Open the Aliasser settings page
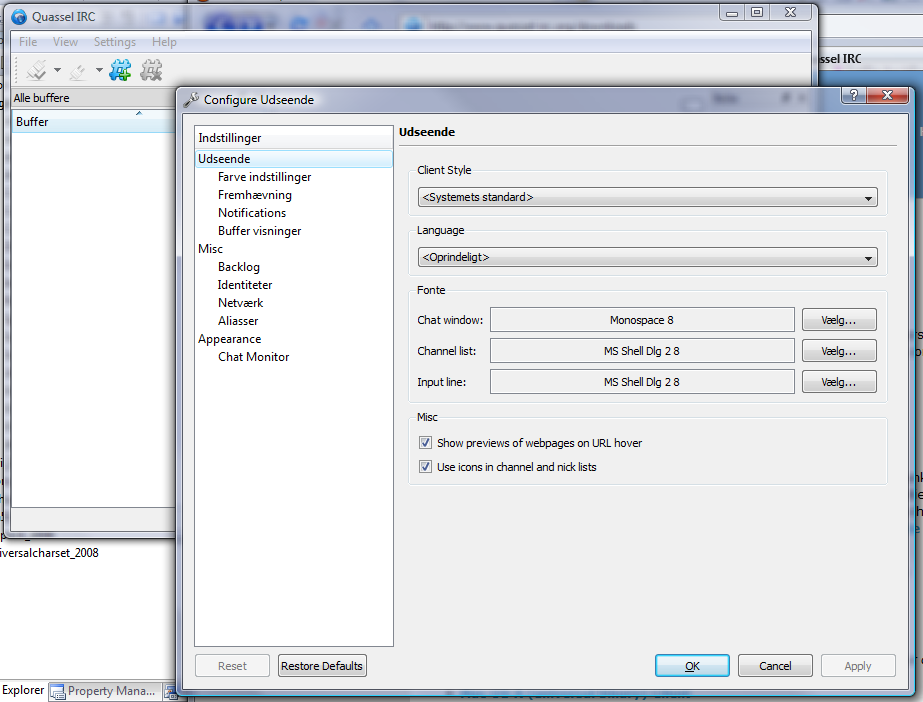This screenshot has width=923, height=702. (238, 321)
